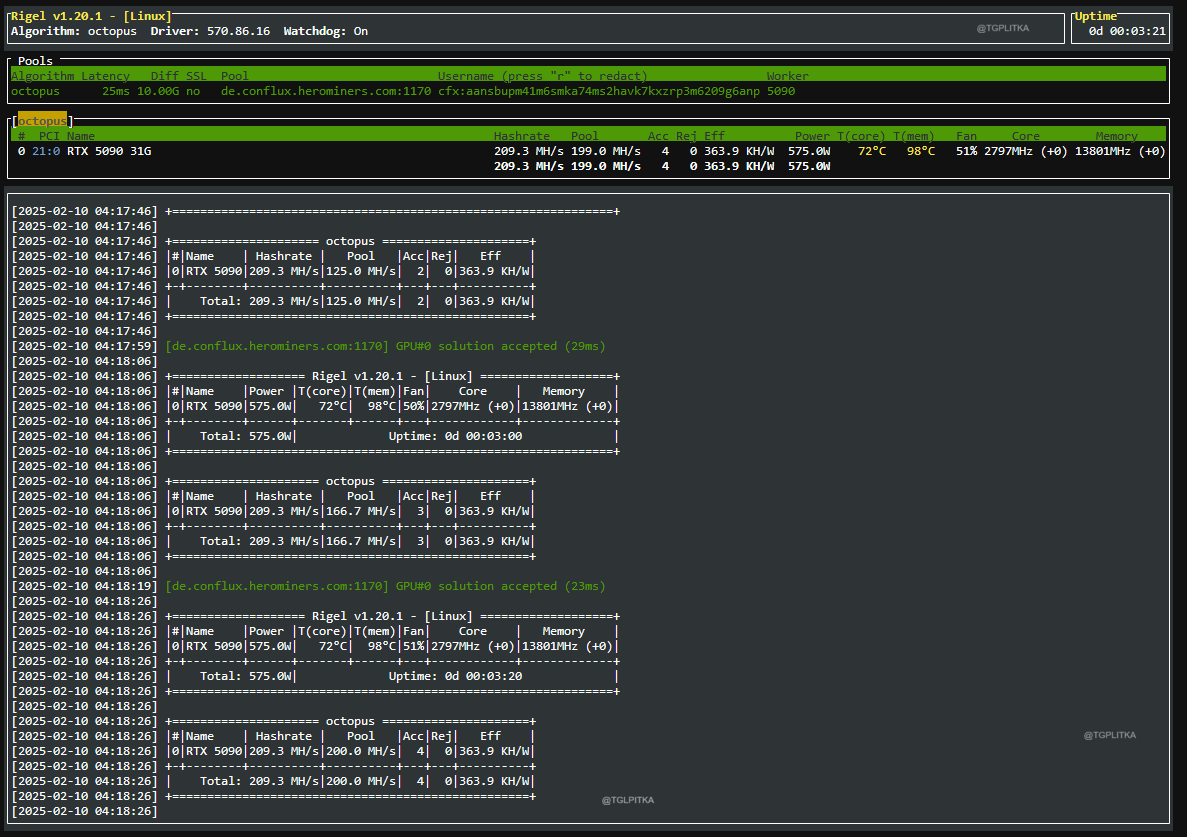Viewport: 1187px width, 837px height.
Task: Click the PCI address 21:0
Action: [x=45, y=151]
